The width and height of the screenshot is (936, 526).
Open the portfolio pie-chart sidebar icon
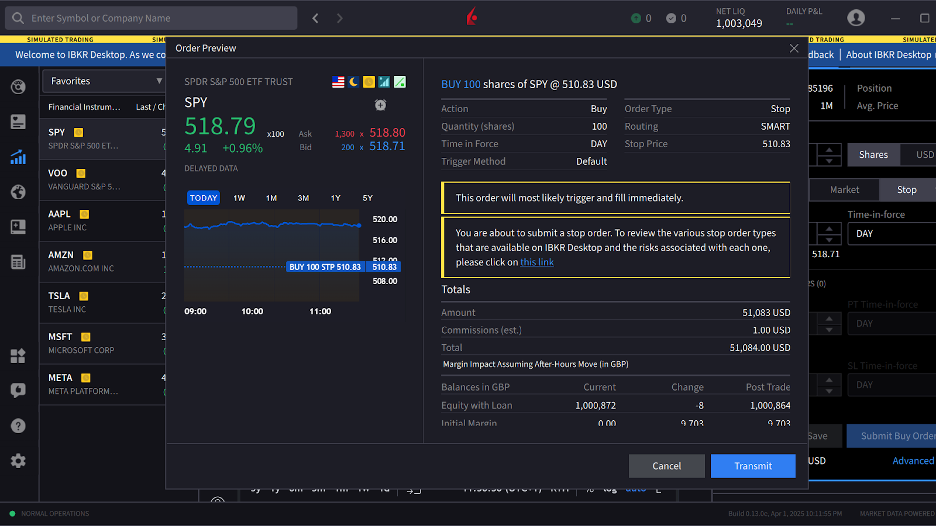pyautogui.click(x=18, y=87)
